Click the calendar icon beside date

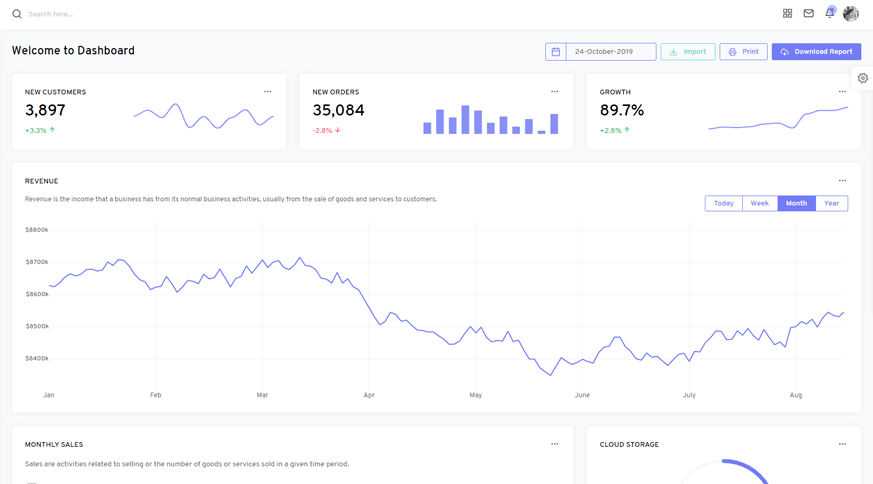(x=556, y=52)
